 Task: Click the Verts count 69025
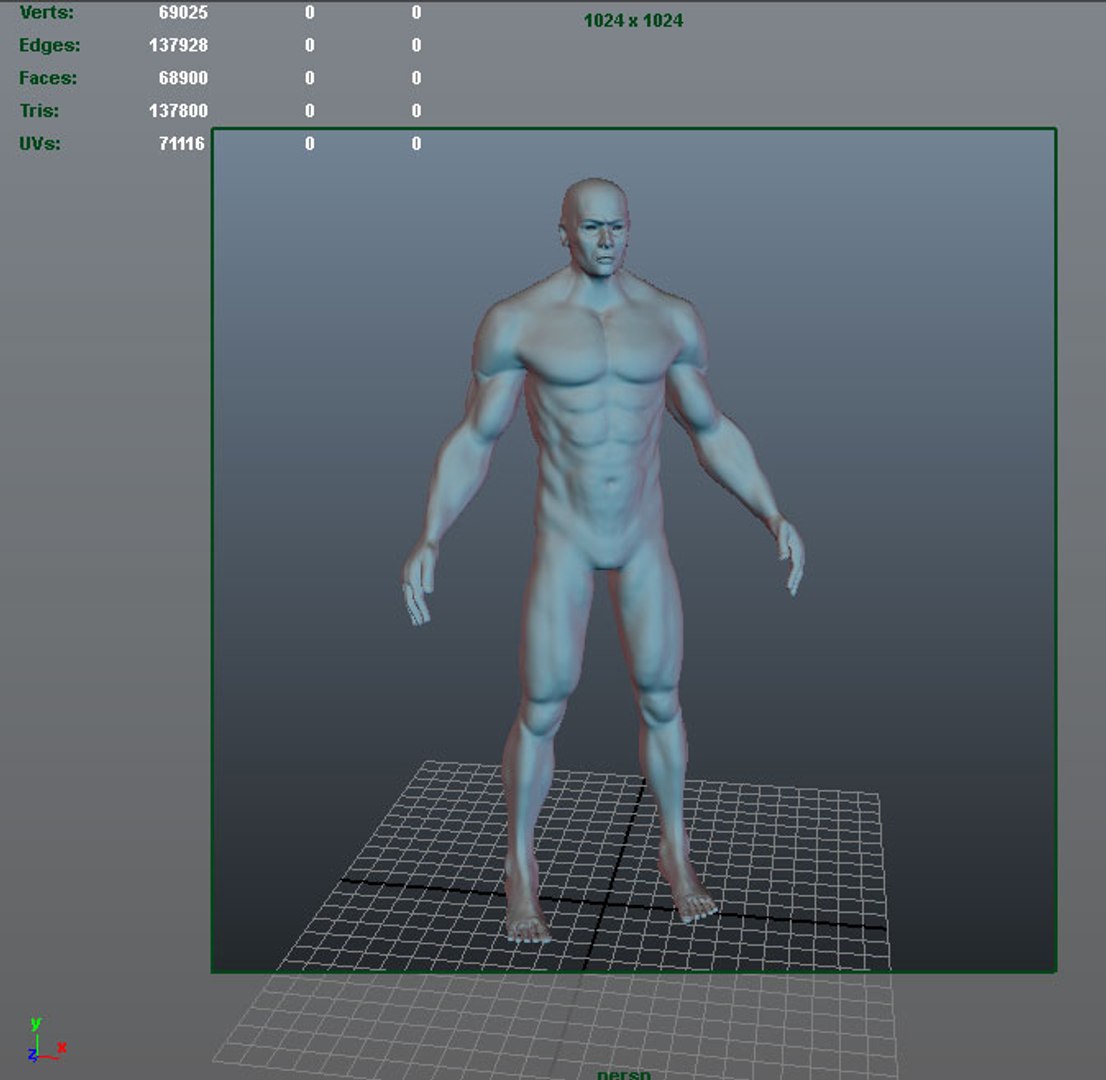[183, 12]
